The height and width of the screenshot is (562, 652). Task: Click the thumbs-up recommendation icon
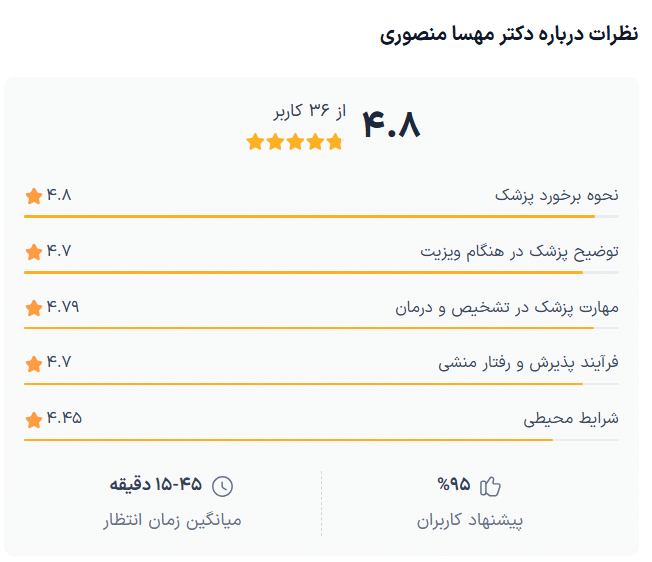(490, 487)
